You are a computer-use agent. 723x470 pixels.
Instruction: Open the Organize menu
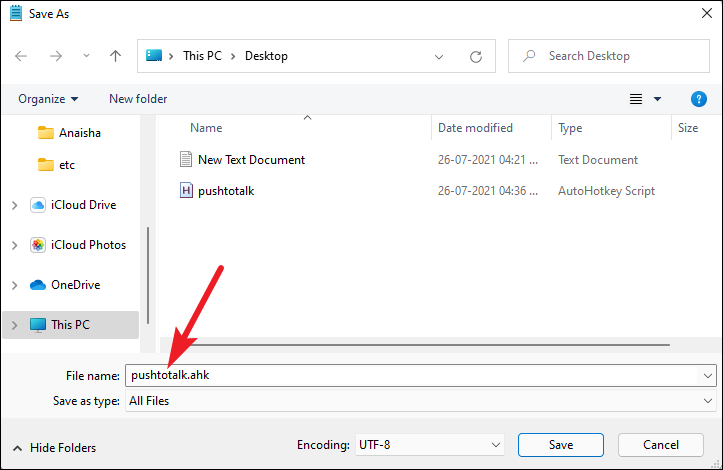click(47, 99)
